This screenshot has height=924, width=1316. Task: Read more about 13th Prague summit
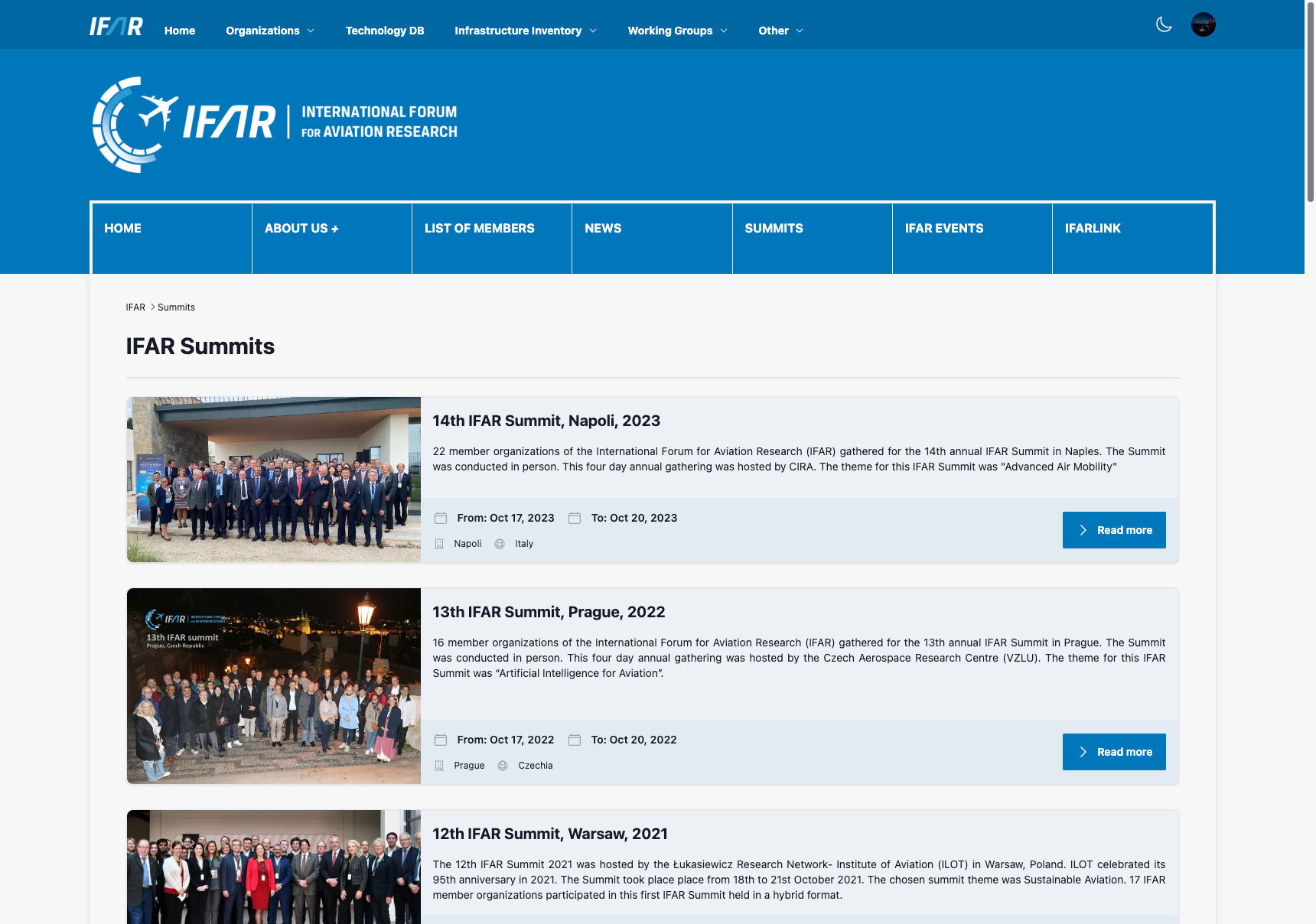[1114, 752]
